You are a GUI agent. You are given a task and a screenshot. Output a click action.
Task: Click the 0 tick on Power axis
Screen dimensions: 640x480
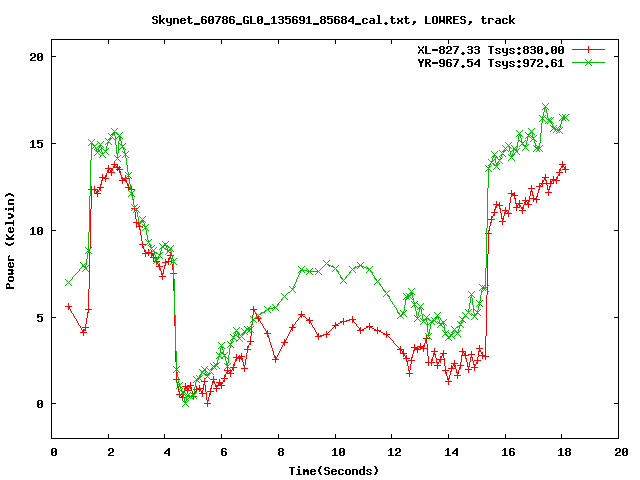[x=40, y=404]
